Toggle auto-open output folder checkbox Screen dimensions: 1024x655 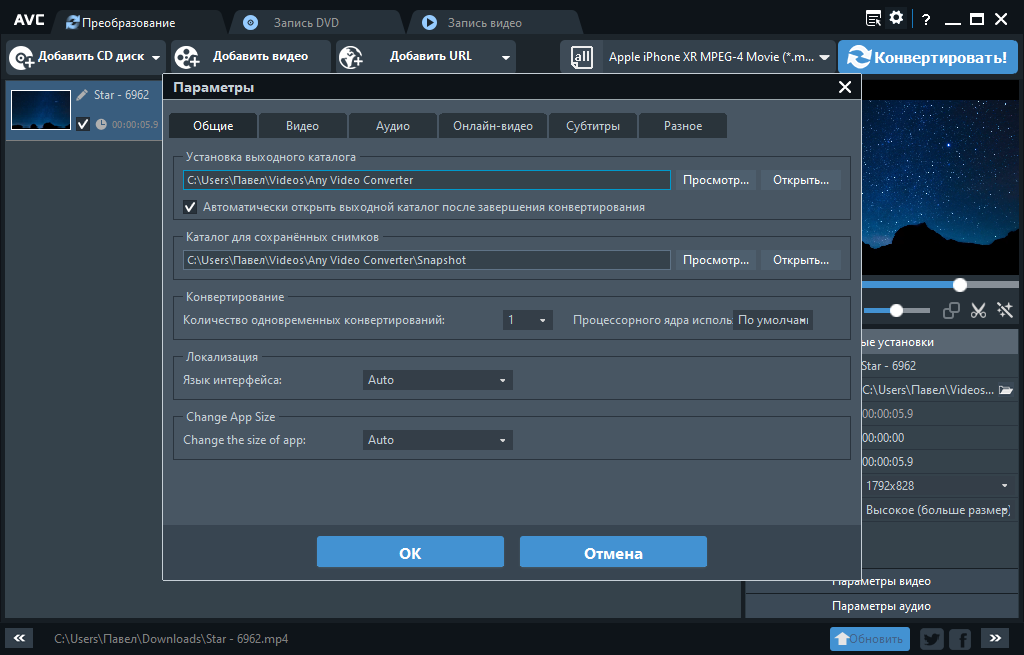pos(190,207)
